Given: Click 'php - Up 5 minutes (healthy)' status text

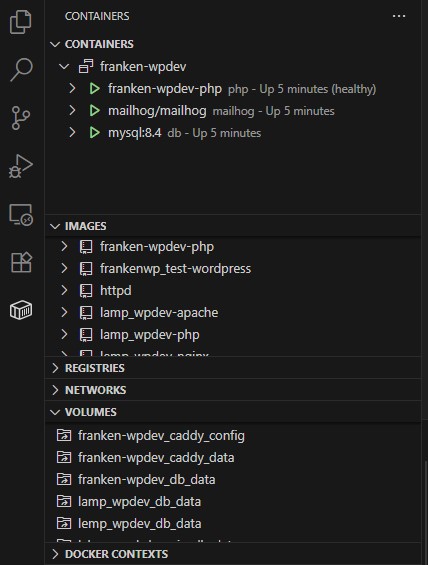Looking at the screenshot, I should tap(302, 89).
